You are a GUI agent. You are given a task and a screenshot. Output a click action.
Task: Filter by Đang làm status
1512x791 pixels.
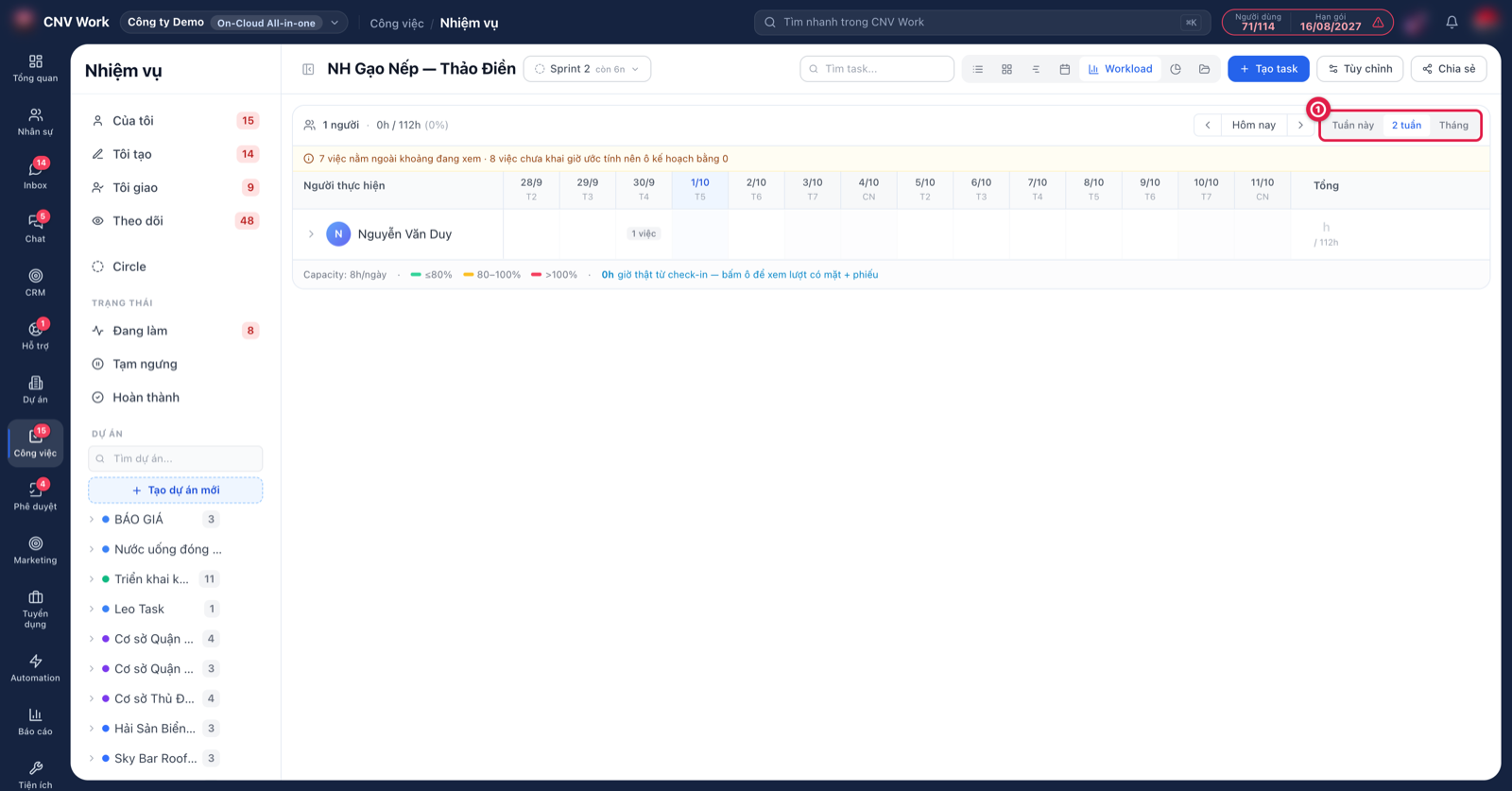(x=175, y=331)
